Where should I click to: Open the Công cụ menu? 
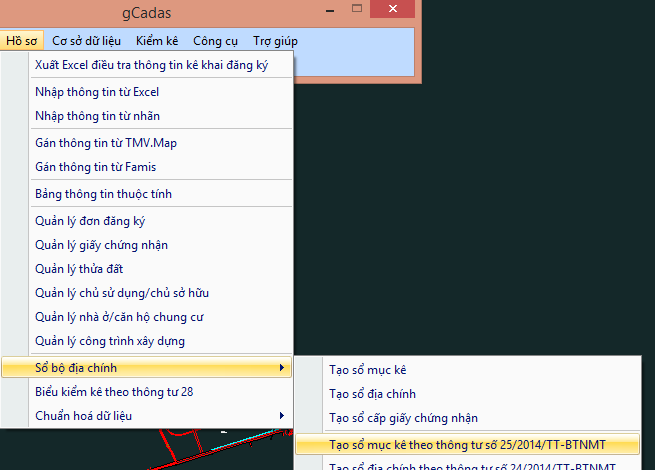(x=215, y=41)
